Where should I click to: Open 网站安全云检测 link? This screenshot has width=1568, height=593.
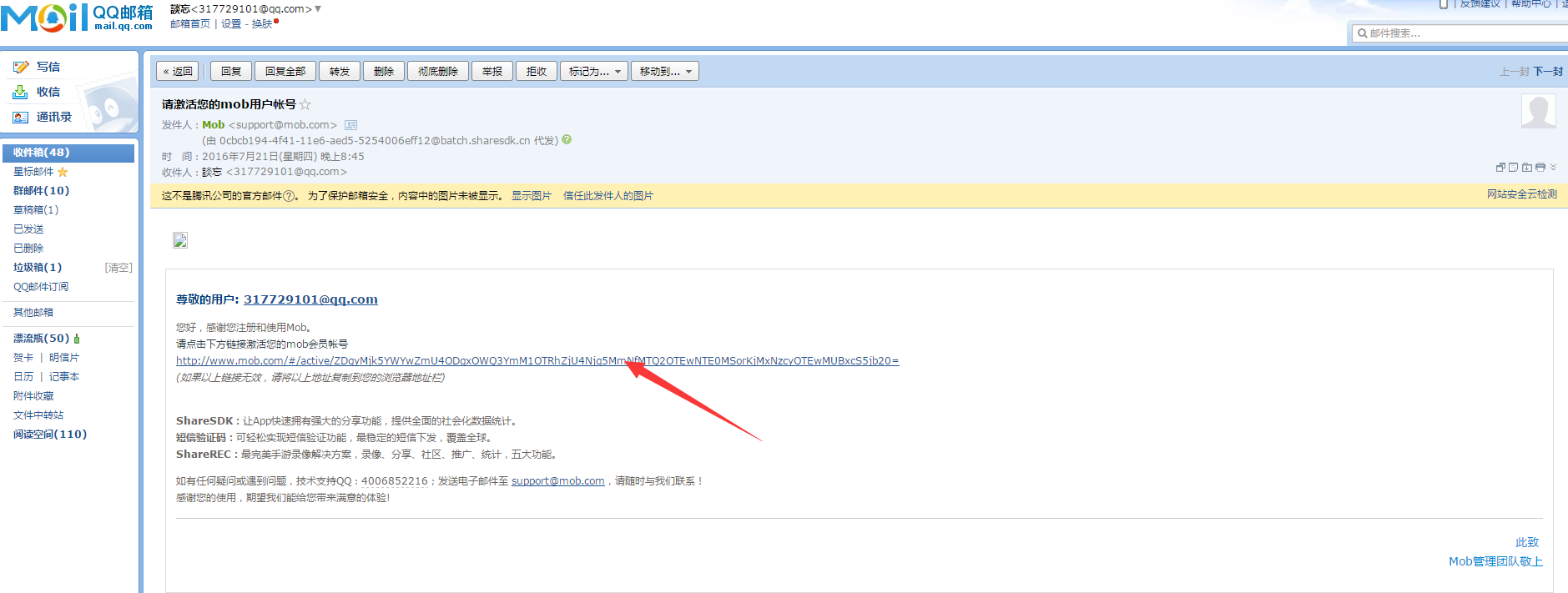(x=1522, y=194)
